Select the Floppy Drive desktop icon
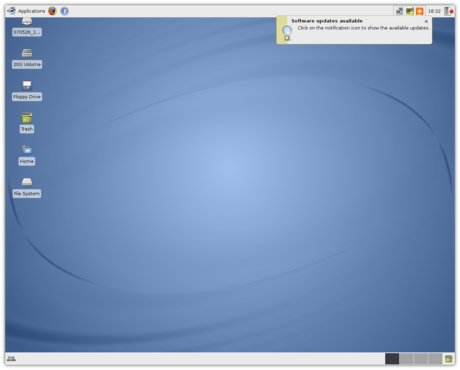 [27, 91]
